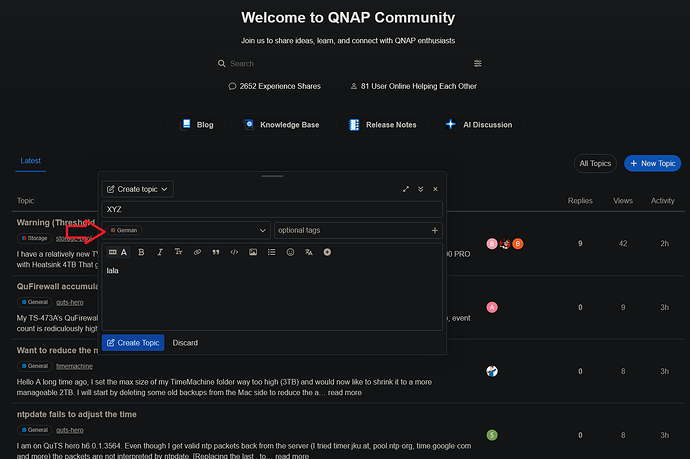Toggle the rich text editor mode switch
This screenshot has width=690, height=459.
(118, 252)
